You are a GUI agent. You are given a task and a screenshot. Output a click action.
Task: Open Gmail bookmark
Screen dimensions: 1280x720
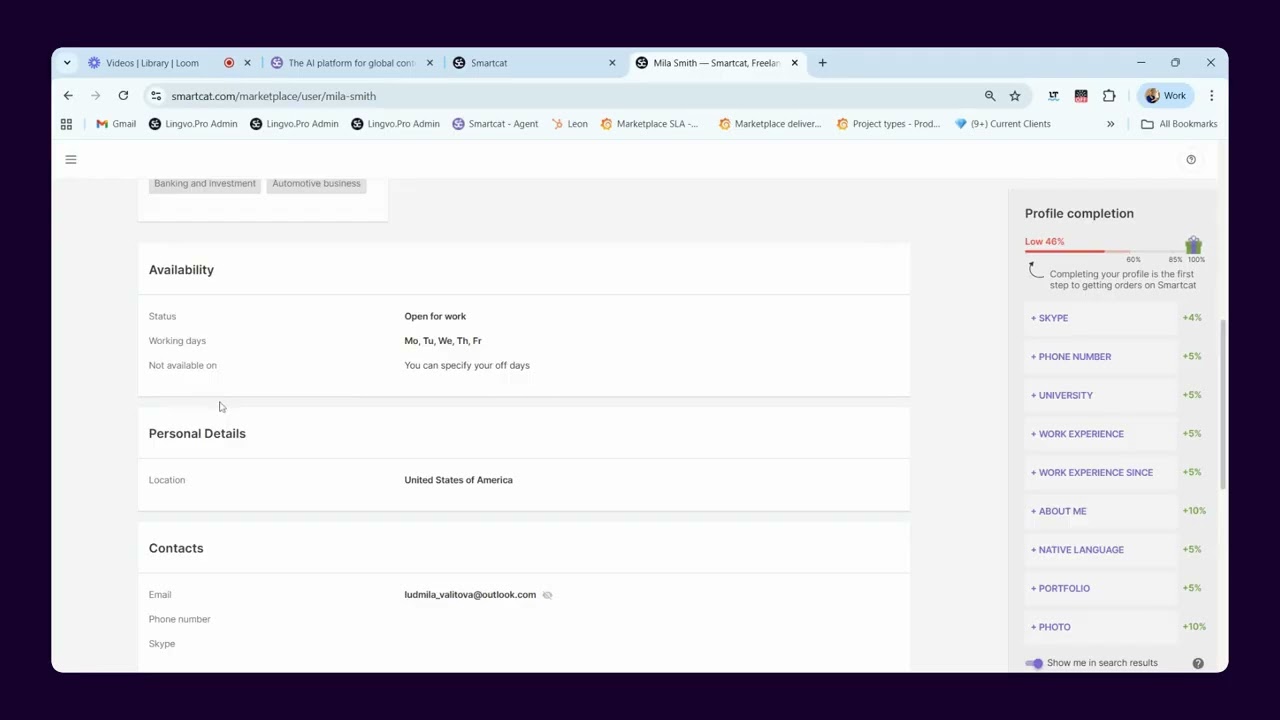pos(116,124)
